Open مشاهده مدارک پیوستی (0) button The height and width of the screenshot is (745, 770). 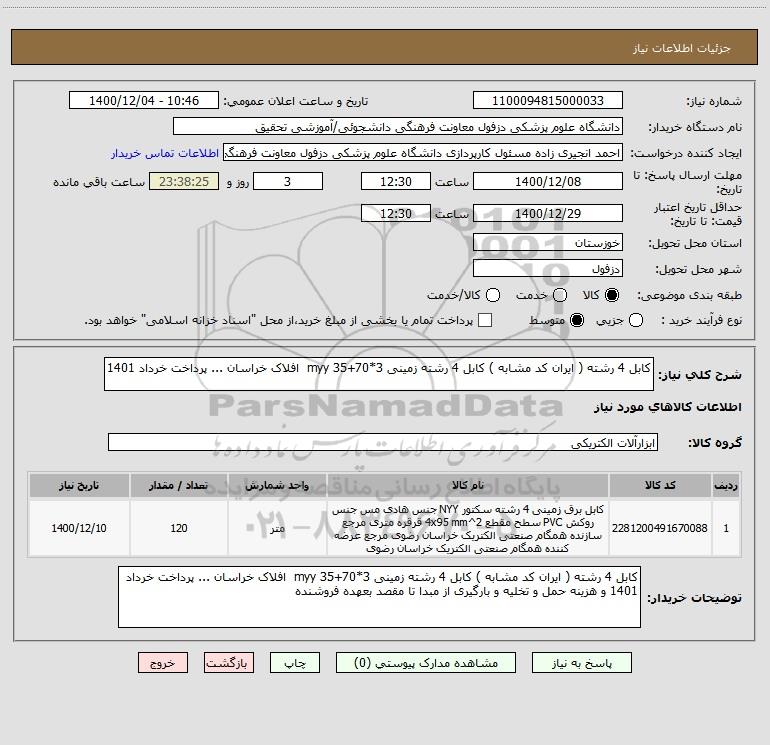(425, 662)
